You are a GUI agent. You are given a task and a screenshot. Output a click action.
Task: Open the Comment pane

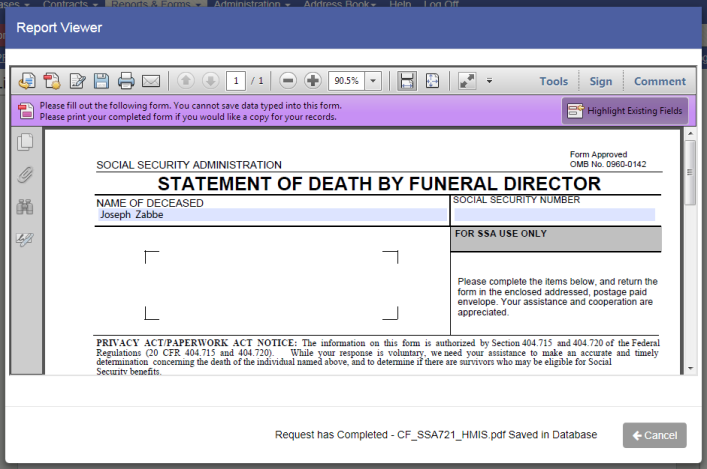[x=660, y=81]
